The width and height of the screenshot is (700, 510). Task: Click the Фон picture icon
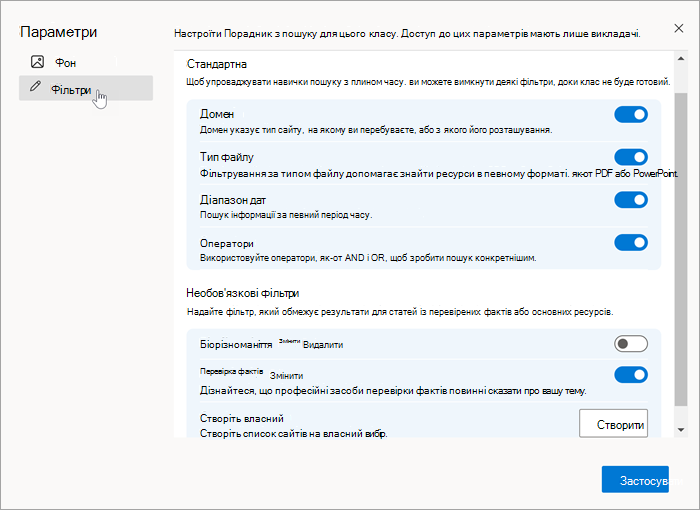coord(37,62)
